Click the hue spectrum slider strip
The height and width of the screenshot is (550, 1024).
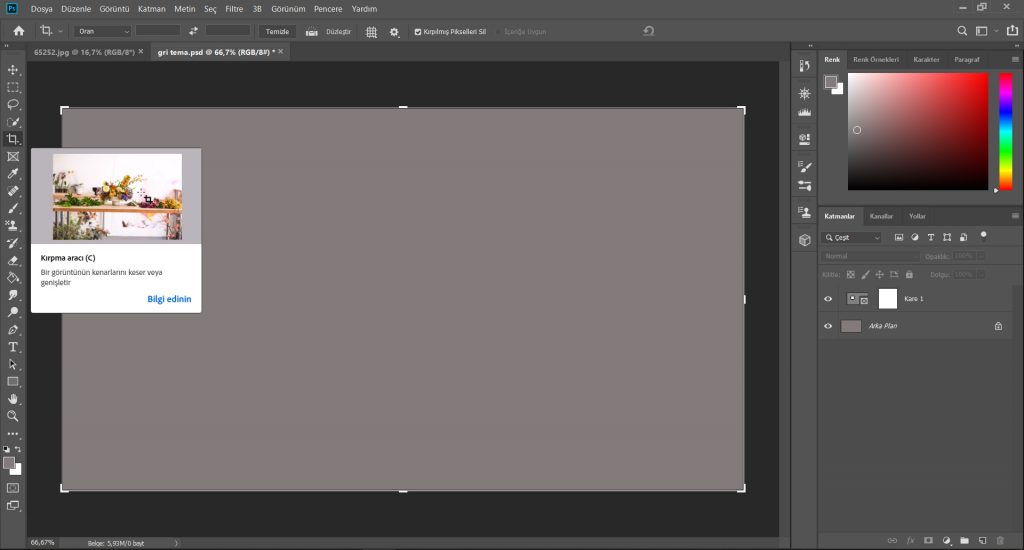[x=1005, y=130]
